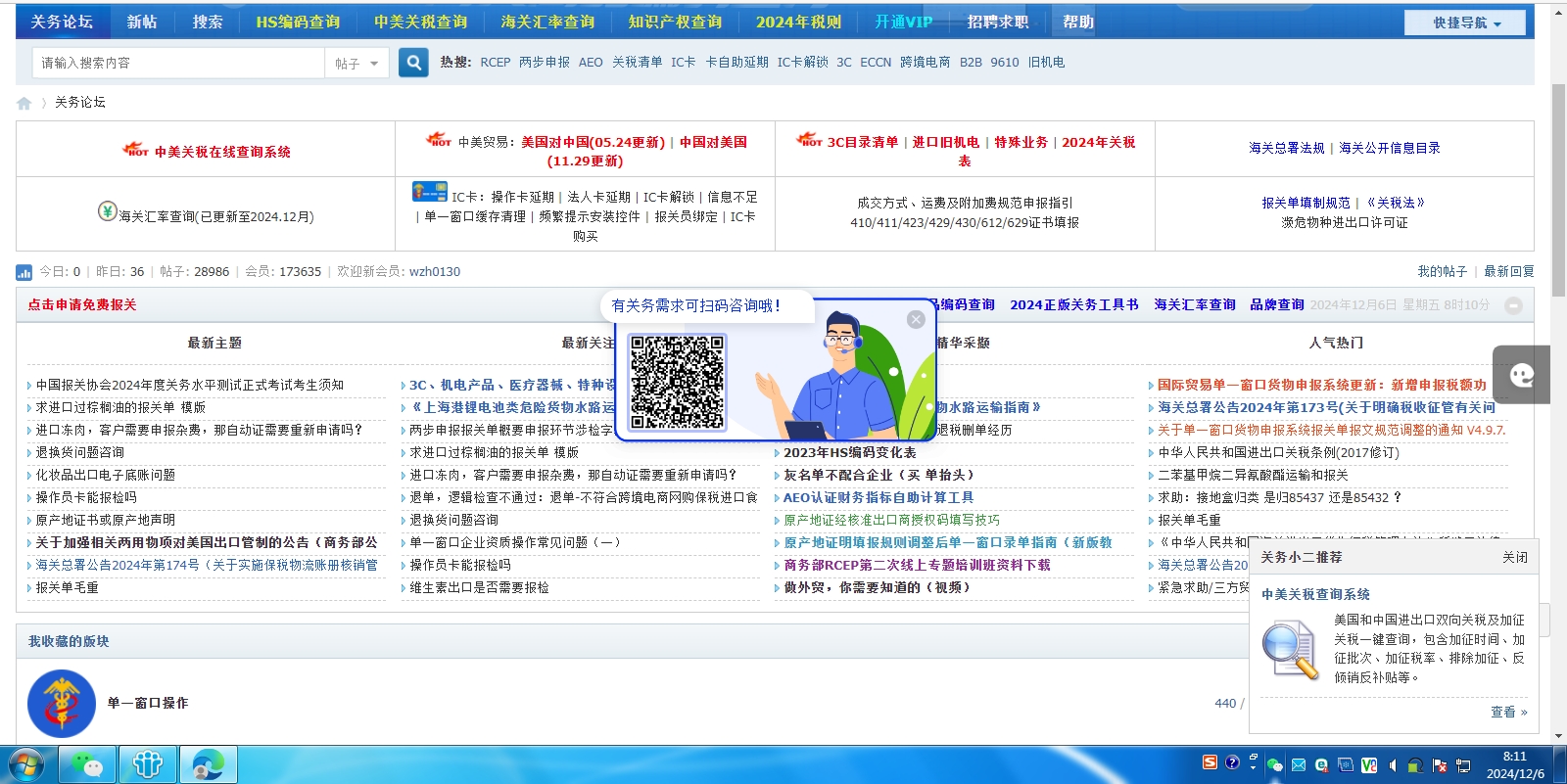Click 最新回复 link
The image size is (1567, 784).
[x=1508, y=271]
